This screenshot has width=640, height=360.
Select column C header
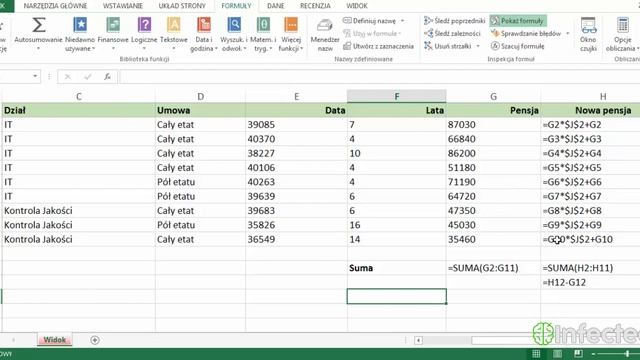[78, 96]
